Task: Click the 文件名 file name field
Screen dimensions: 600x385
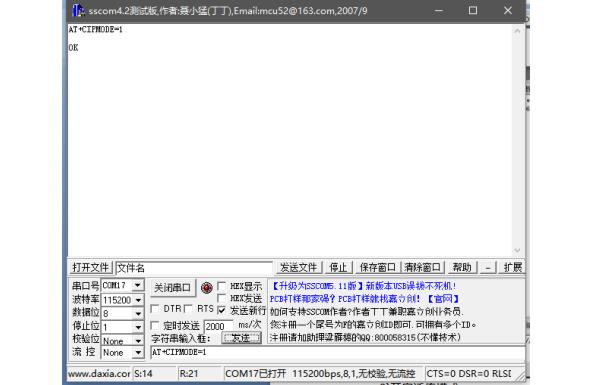Action: (194, 268)
